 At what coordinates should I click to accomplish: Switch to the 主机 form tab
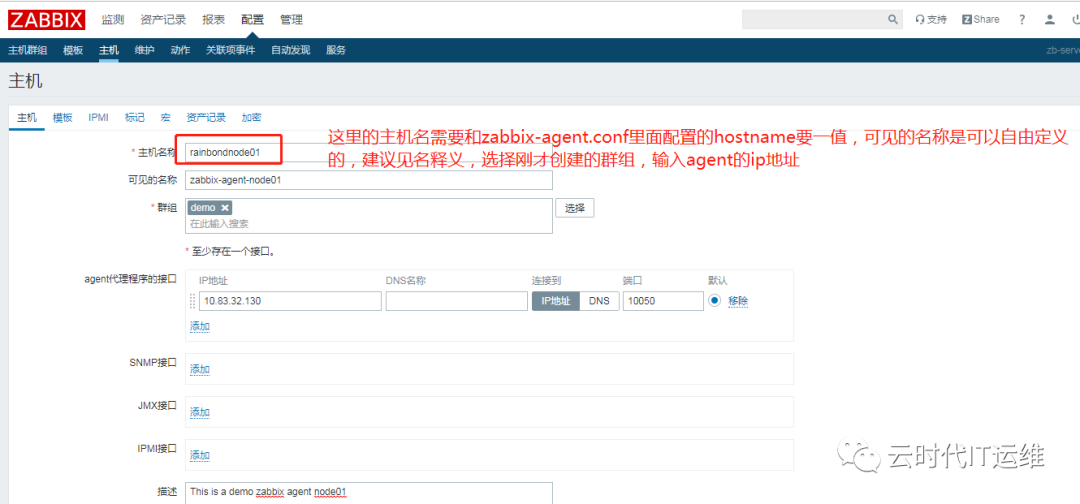click(27, 118)
